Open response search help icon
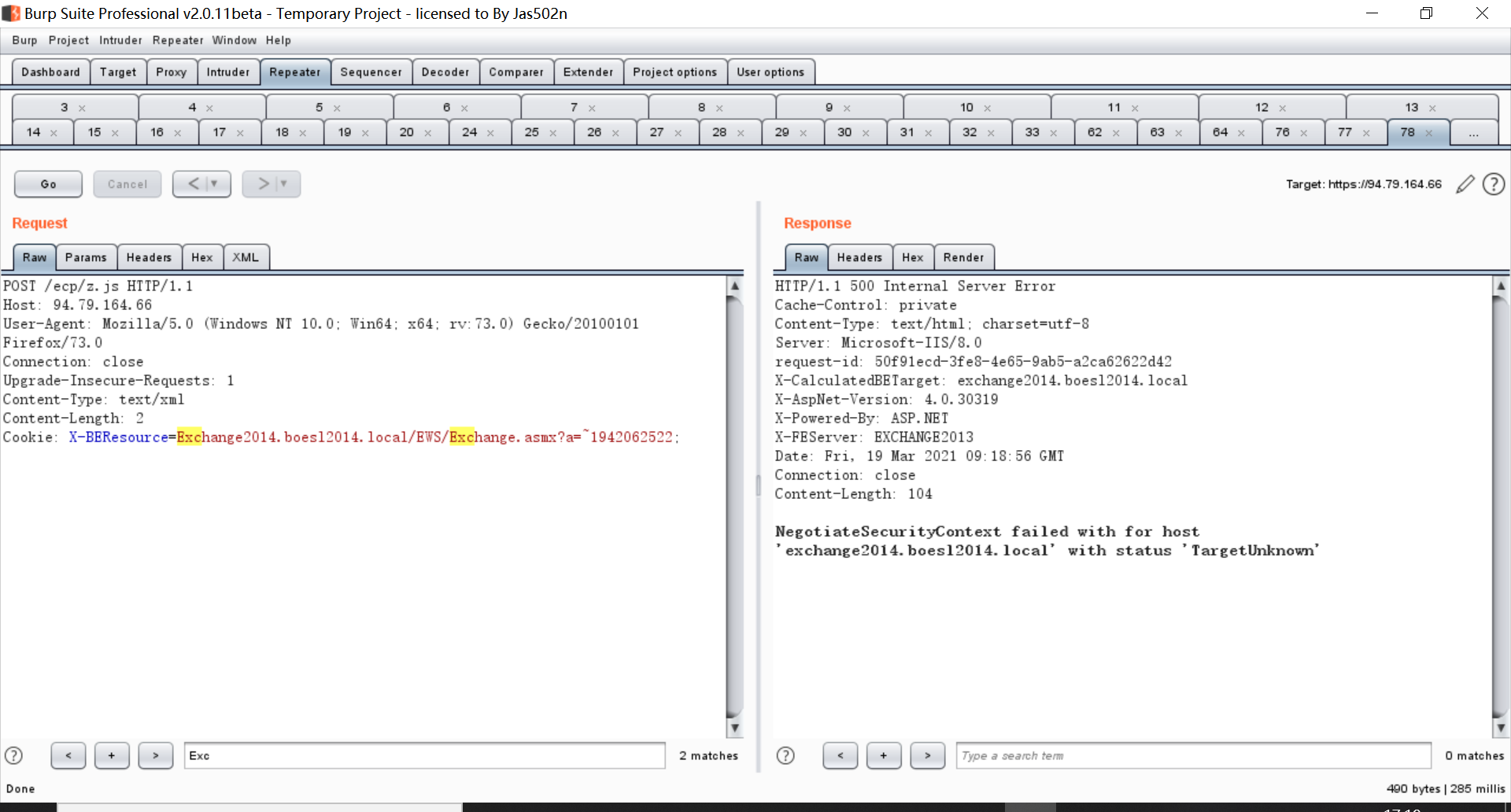Image resolution: width=1511 pixels, height=812 pixels. (785, 755)
